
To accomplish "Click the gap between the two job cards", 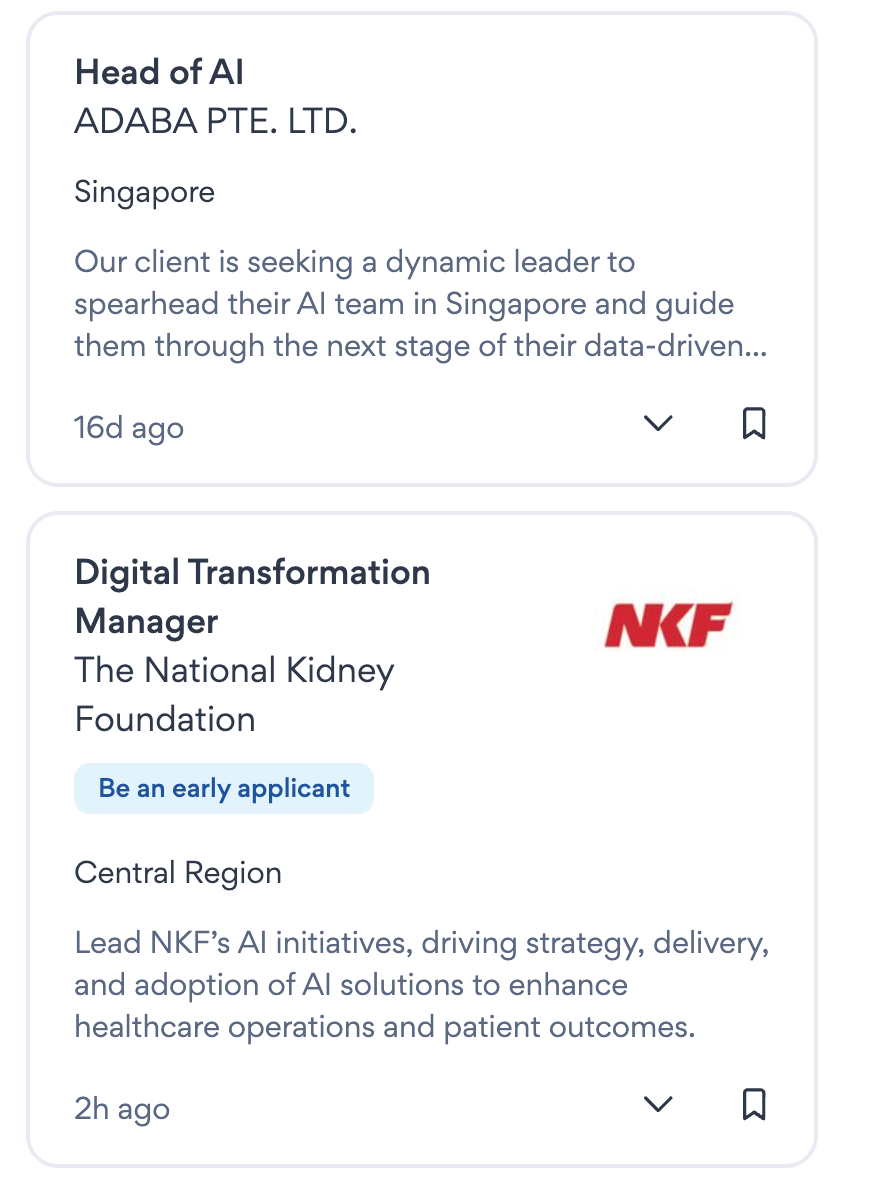I will pyautogui.click(x=422, y=499).
